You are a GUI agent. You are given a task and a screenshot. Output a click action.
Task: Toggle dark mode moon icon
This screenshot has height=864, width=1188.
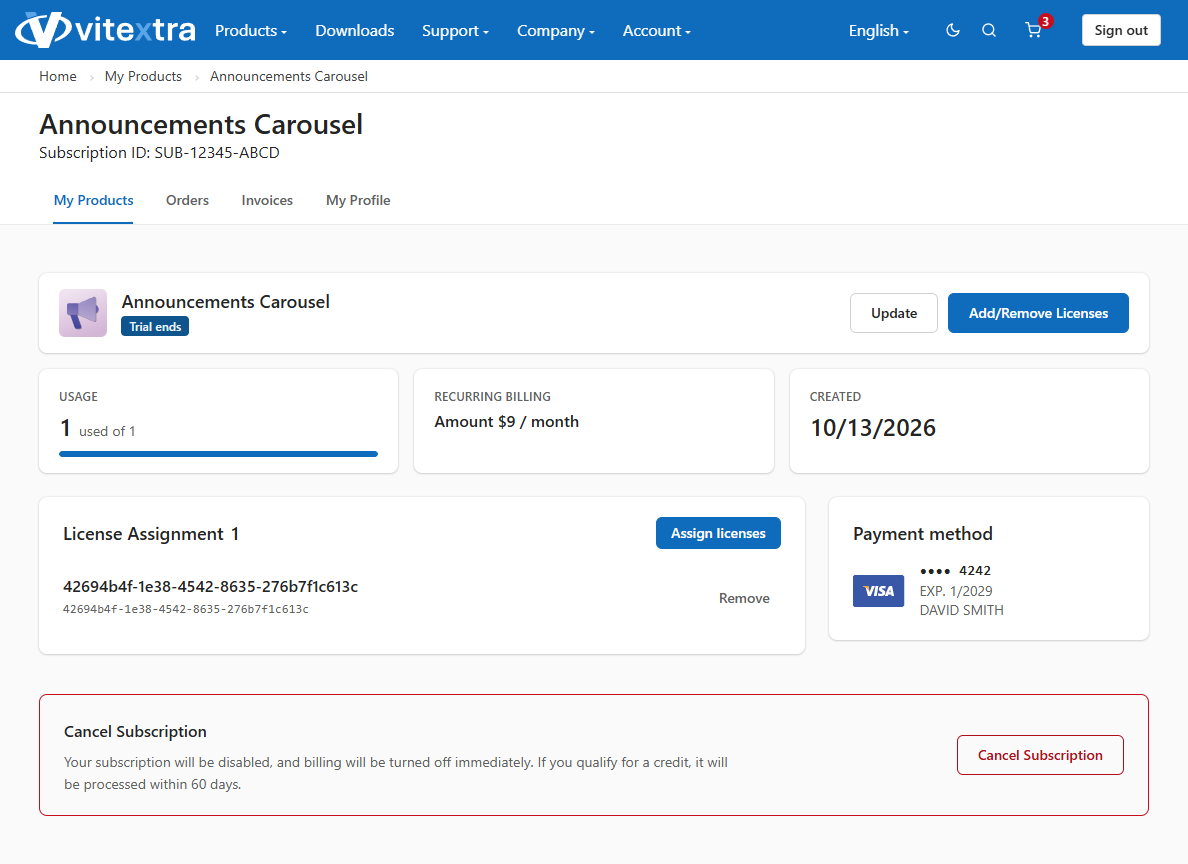(x=953, y=30)
